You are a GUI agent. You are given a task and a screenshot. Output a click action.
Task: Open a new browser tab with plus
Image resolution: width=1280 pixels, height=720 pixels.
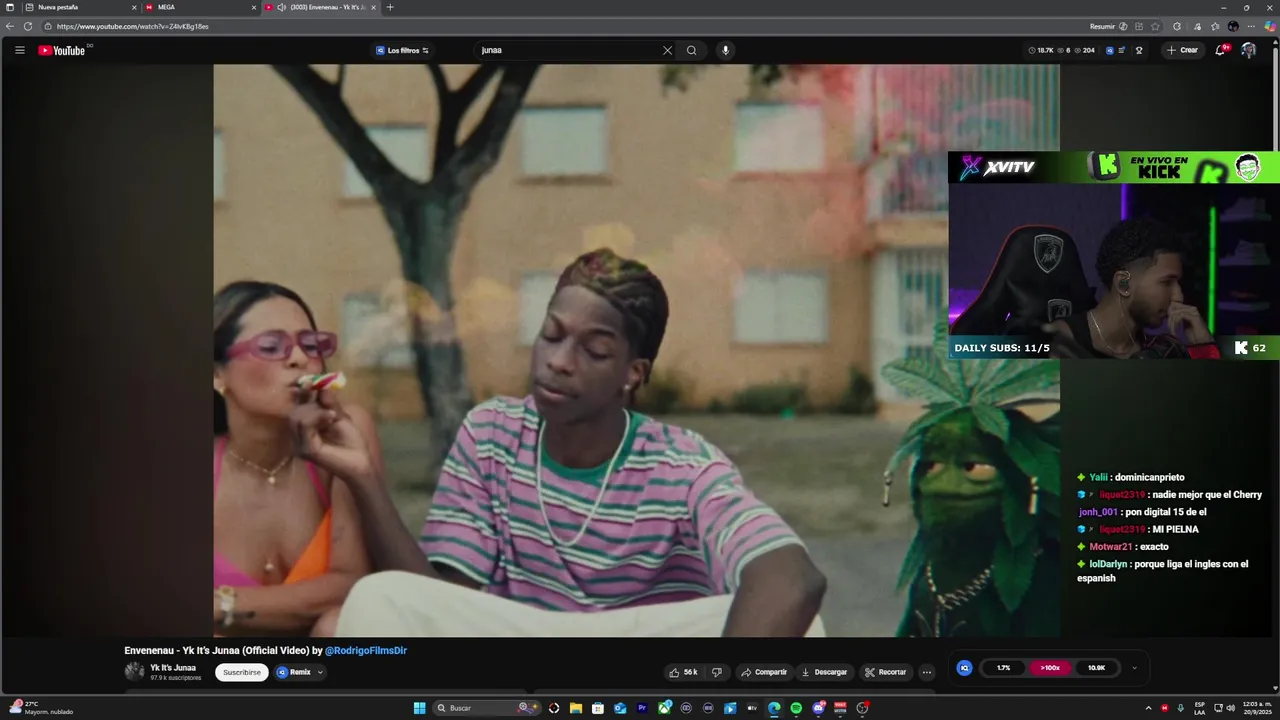tap(390, 7)
